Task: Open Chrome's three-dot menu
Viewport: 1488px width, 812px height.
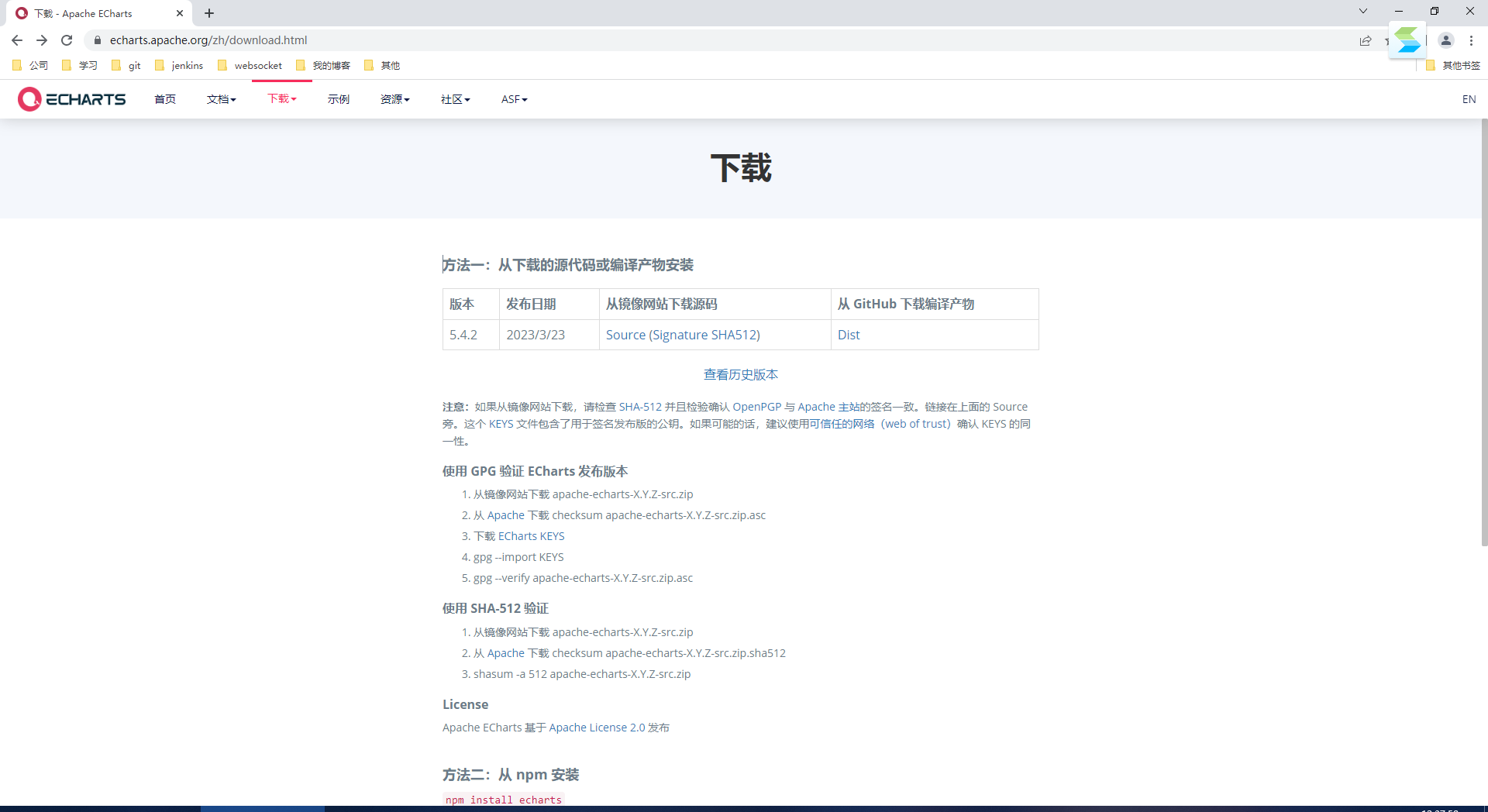Action: pyautogui.click(x=1471, y=40)
